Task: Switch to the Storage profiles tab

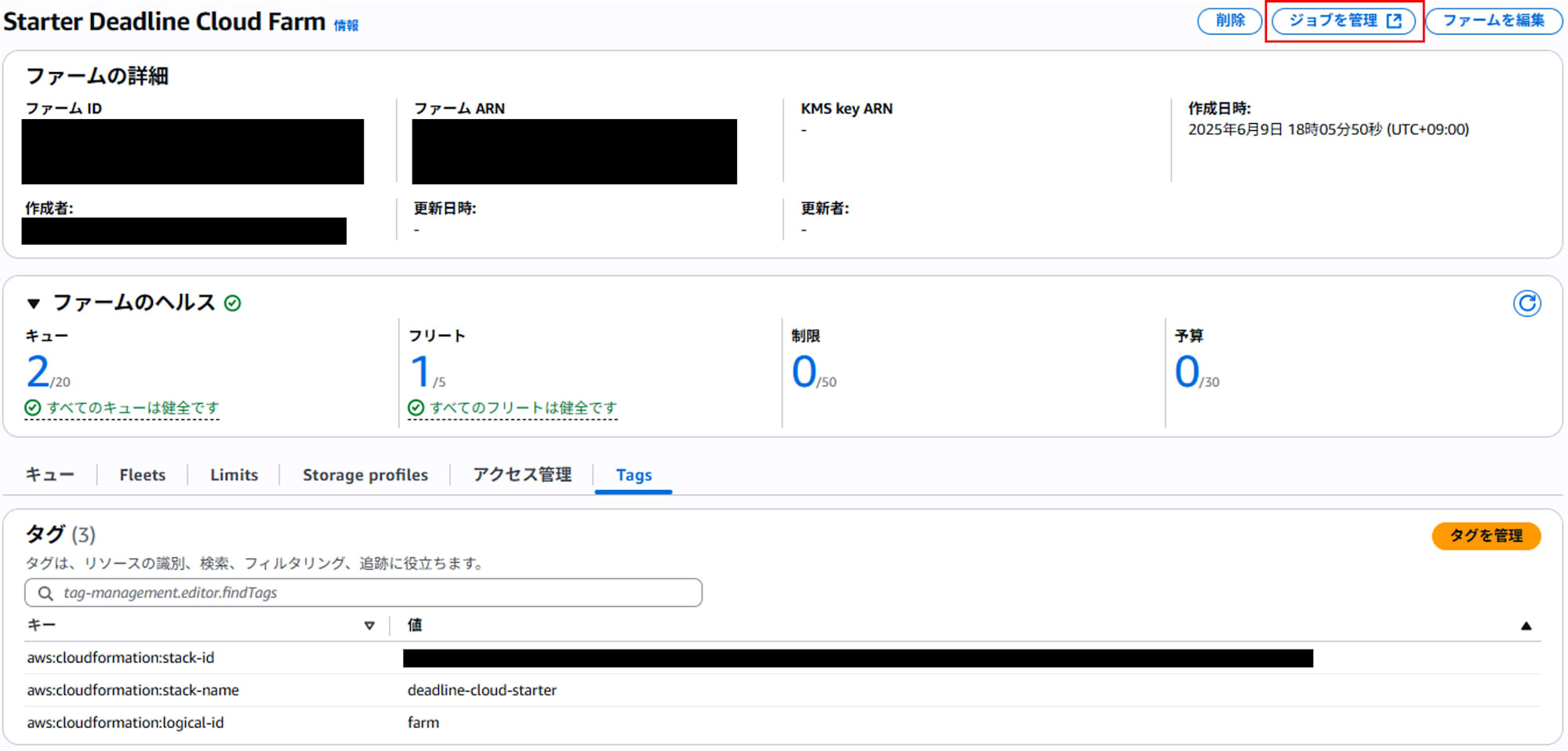Action: coord(365,475)
